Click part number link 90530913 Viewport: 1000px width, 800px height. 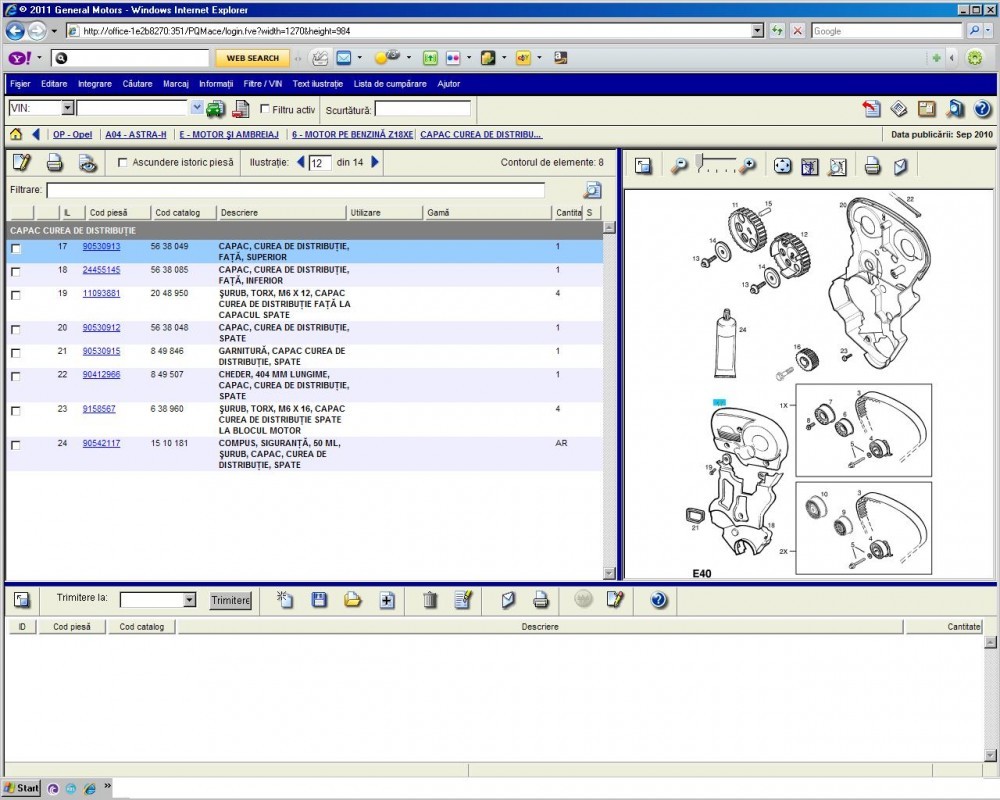[x=101, y=246]
